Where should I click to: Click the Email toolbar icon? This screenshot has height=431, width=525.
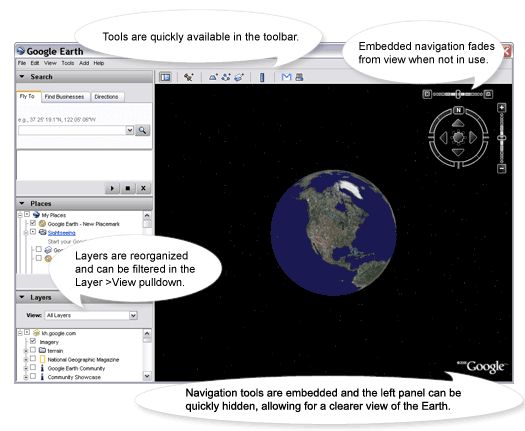click(286, 77)
